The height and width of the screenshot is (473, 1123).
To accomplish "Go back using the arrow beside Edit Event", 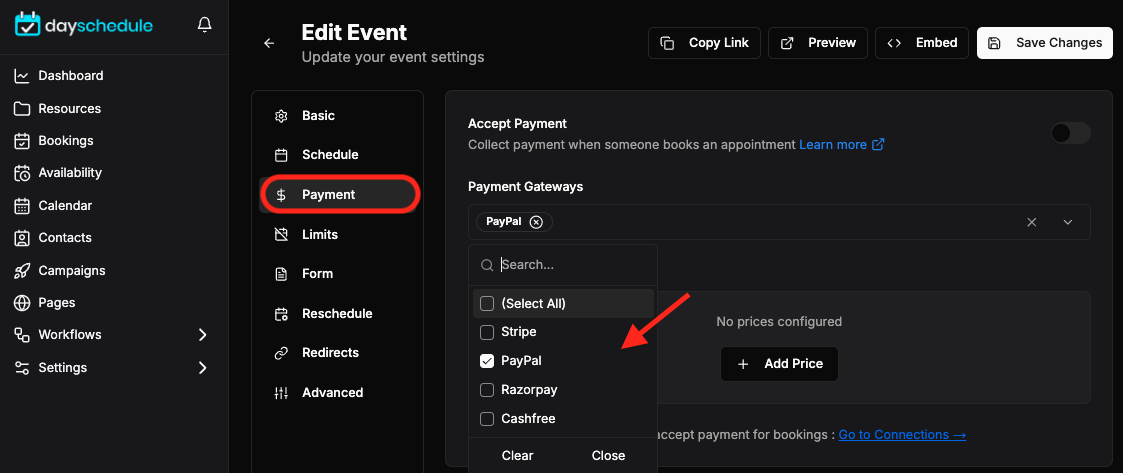I will point(269,43).
